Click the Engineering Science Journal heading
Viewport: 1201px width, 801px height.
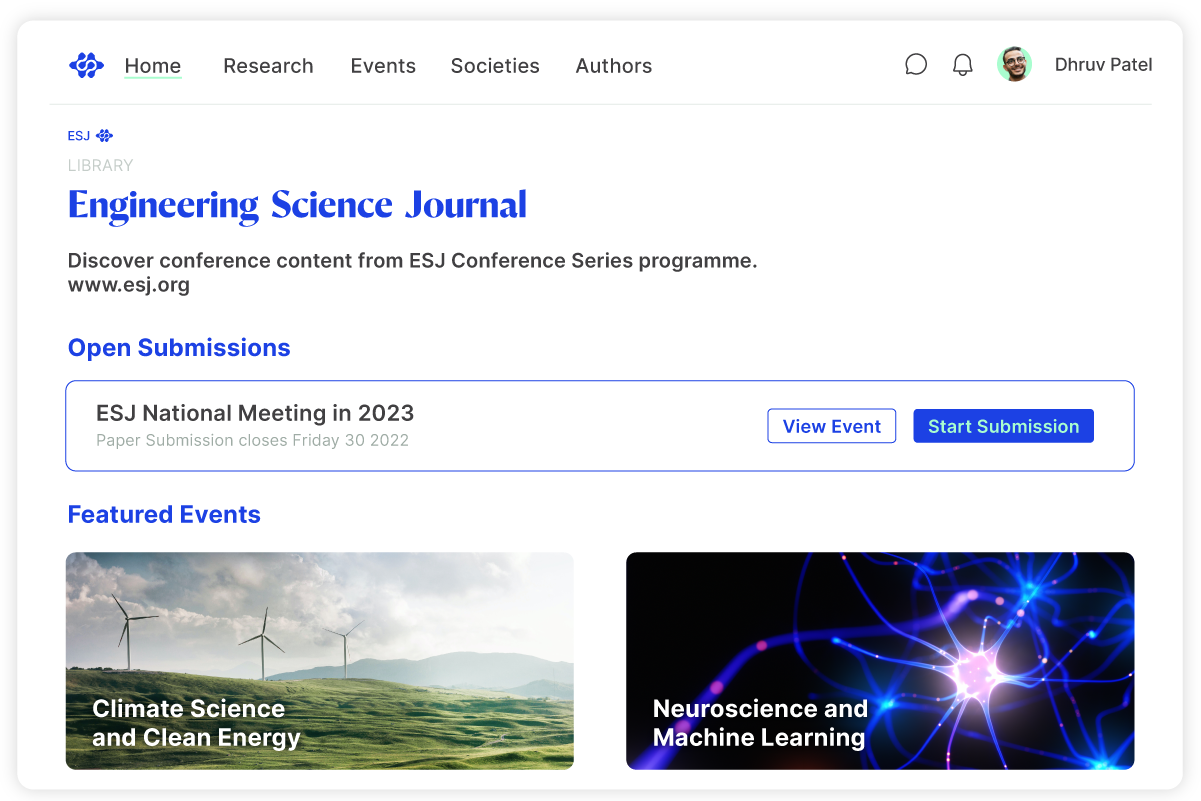[x=297, y=205]
